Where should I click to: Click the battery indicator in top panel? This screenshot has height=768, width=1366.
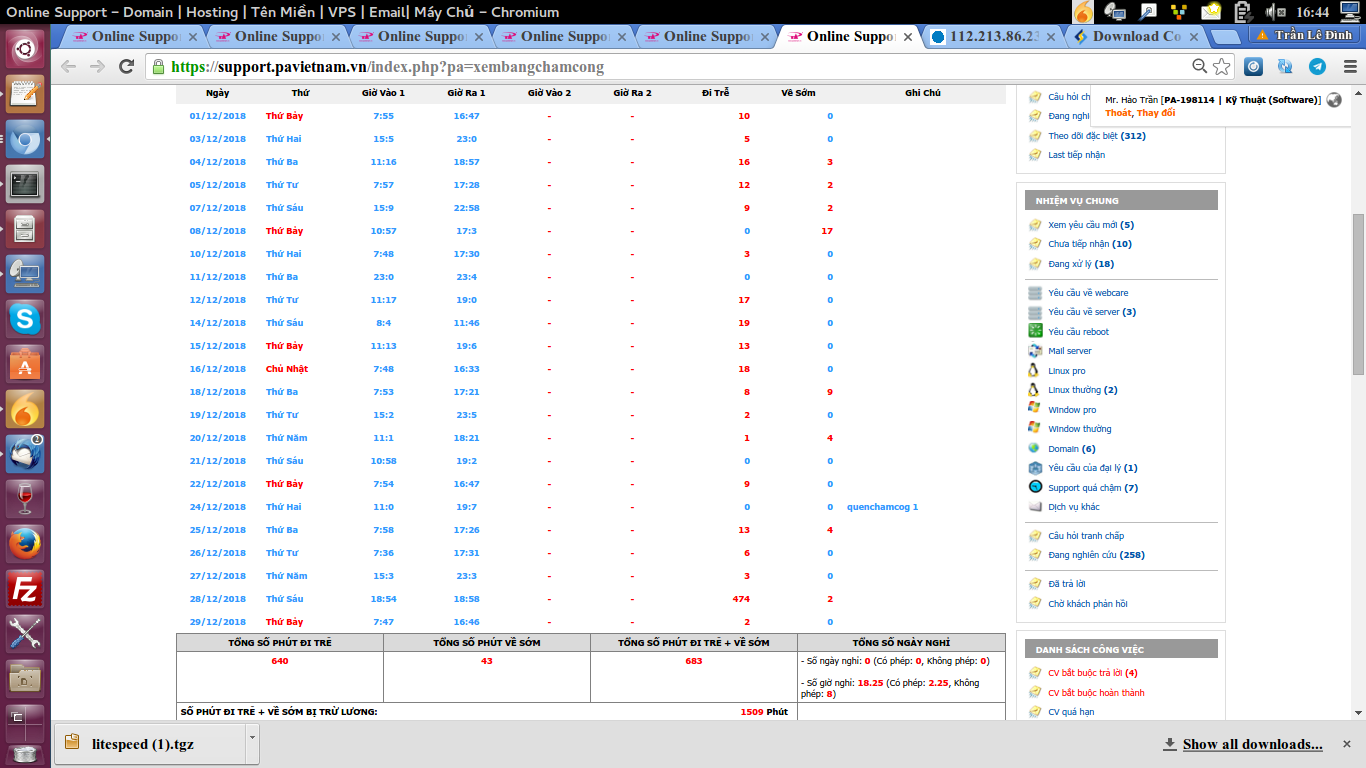click(1244, 12)
